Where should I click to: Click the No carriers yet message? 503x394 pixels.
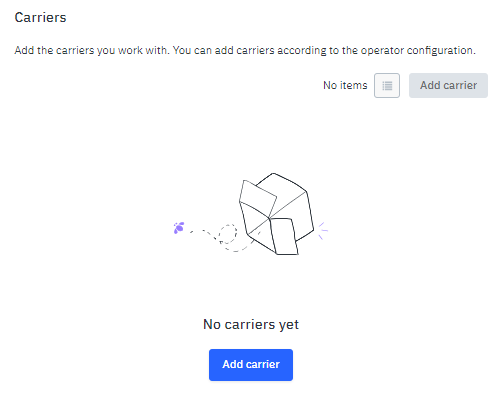pyautogui.click(x=251, y=324)
